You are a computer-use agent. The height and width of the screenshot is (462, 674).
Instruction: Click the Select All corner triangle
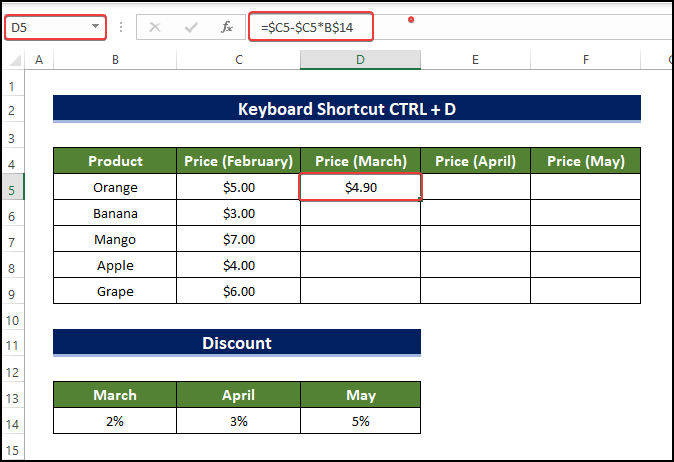tap(15, 61)
